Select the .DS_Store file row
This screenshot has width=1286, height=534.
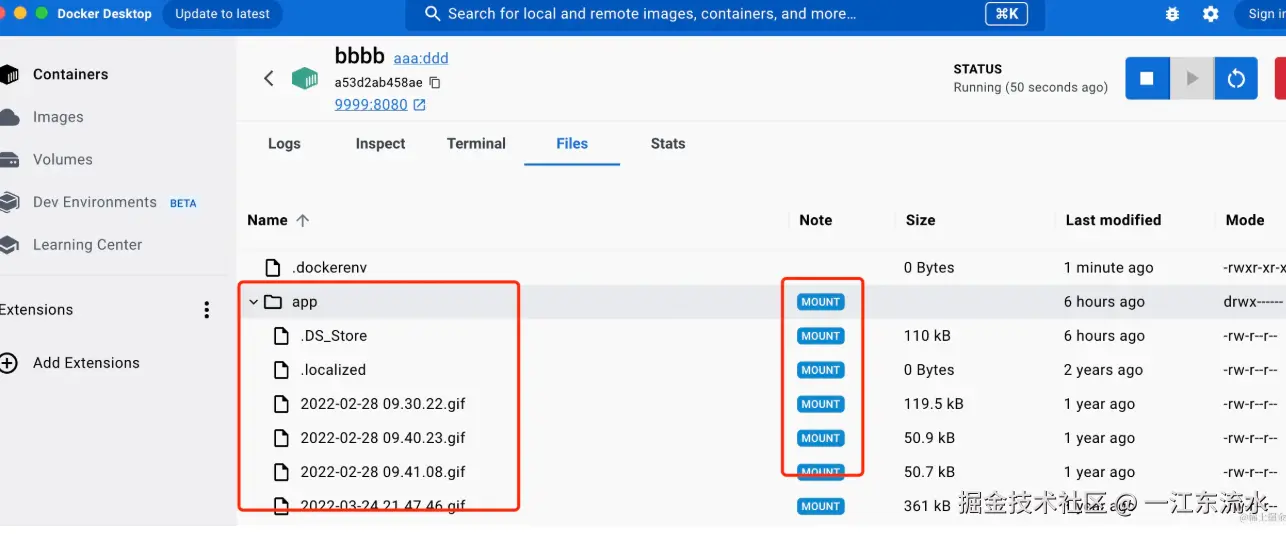click(761, 336)
